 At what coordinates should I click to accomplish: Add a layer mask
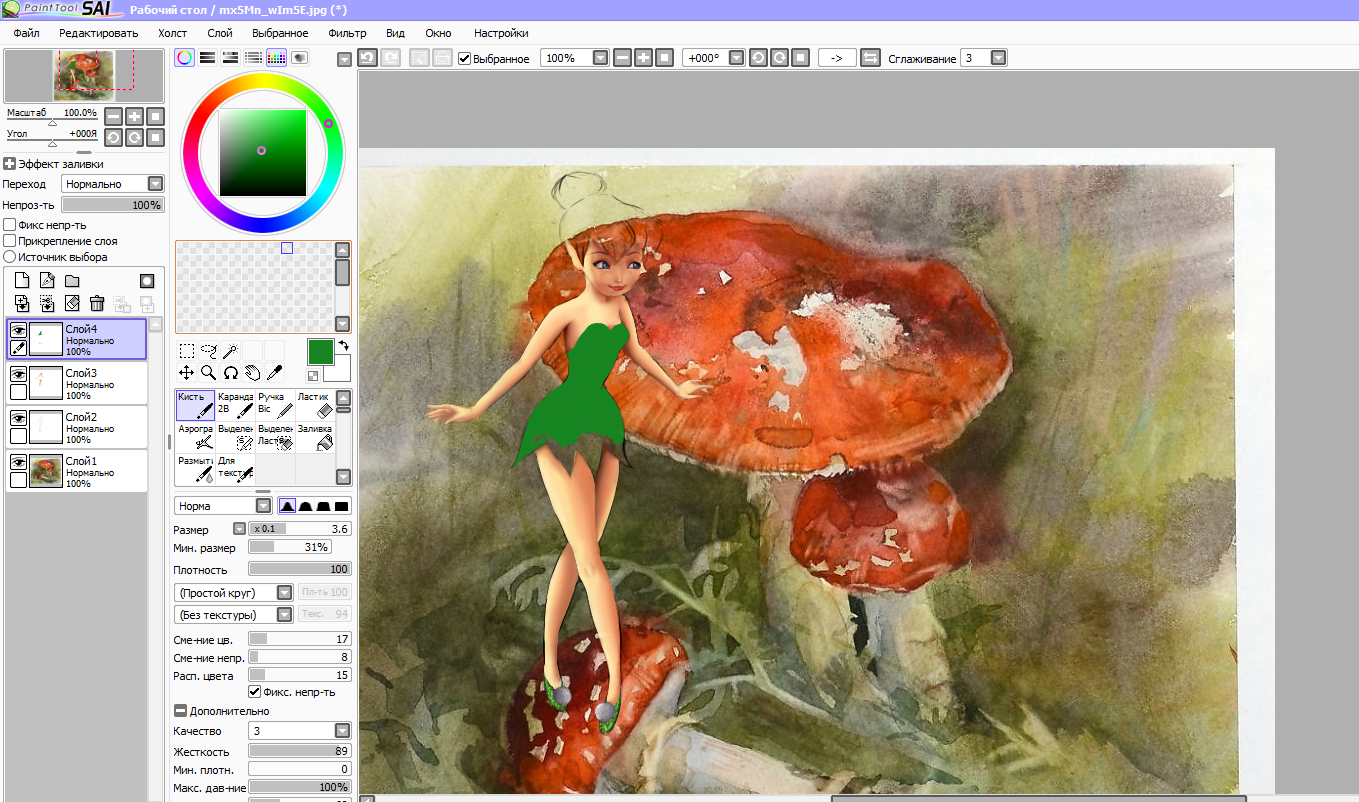(147, 281)
